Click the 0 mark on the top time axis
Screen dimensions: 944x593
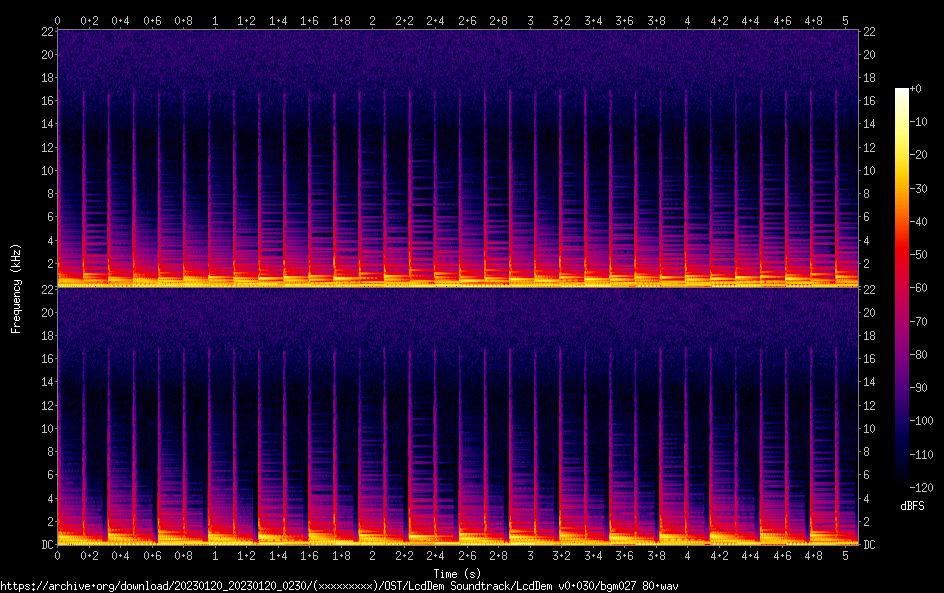pyautogui.click(x=58, y=20)
